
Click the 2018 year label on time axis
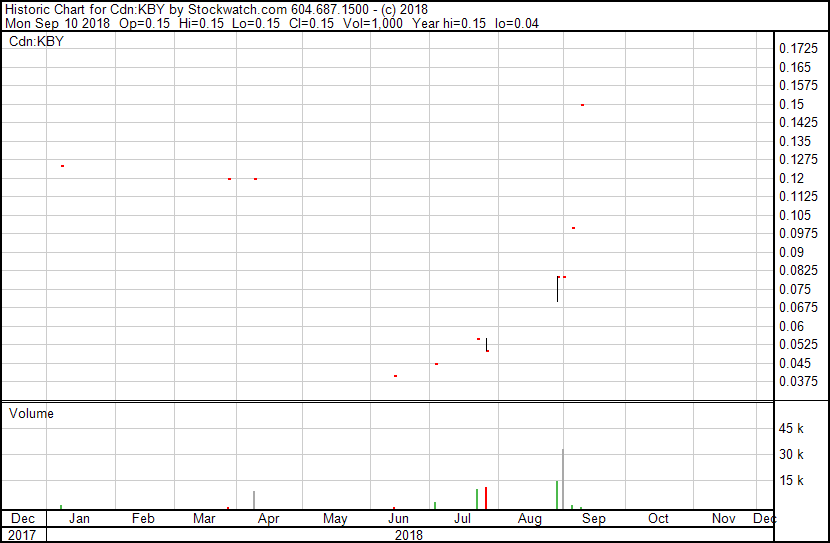409,535
